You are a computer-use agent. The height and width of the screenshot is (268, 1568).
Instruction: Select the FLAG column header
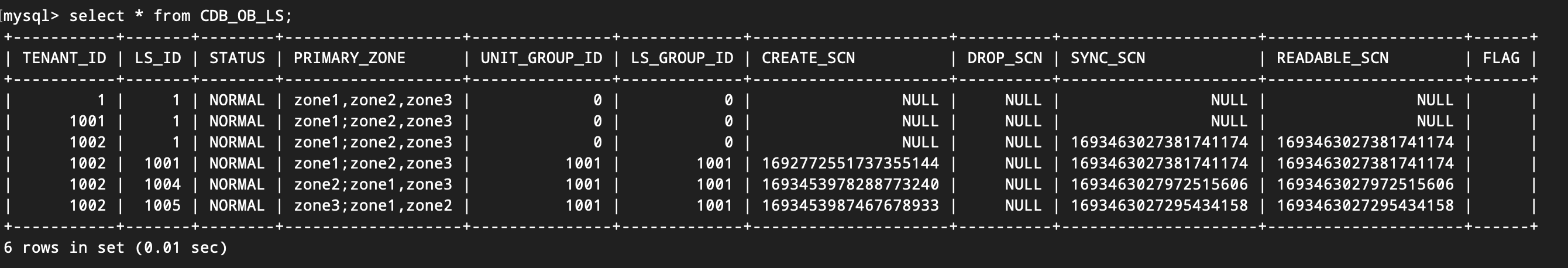click(x=1501, y=59)
